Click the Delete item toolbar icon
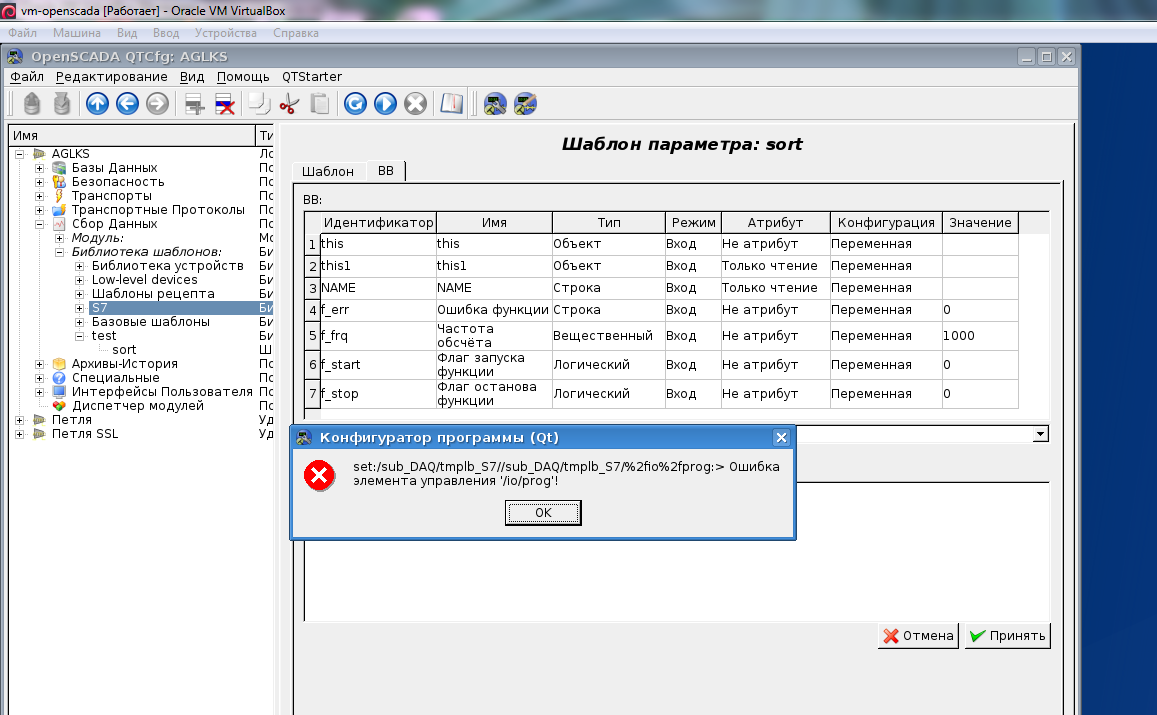Screen dimensions: 1157x715 click(x=225, y=103)
